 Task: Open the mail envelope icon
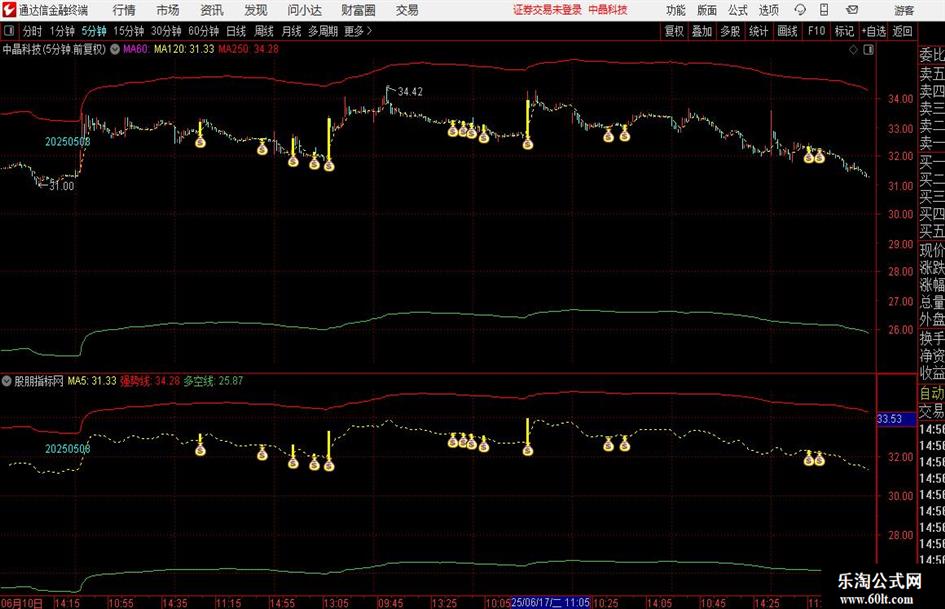[852, 10]
